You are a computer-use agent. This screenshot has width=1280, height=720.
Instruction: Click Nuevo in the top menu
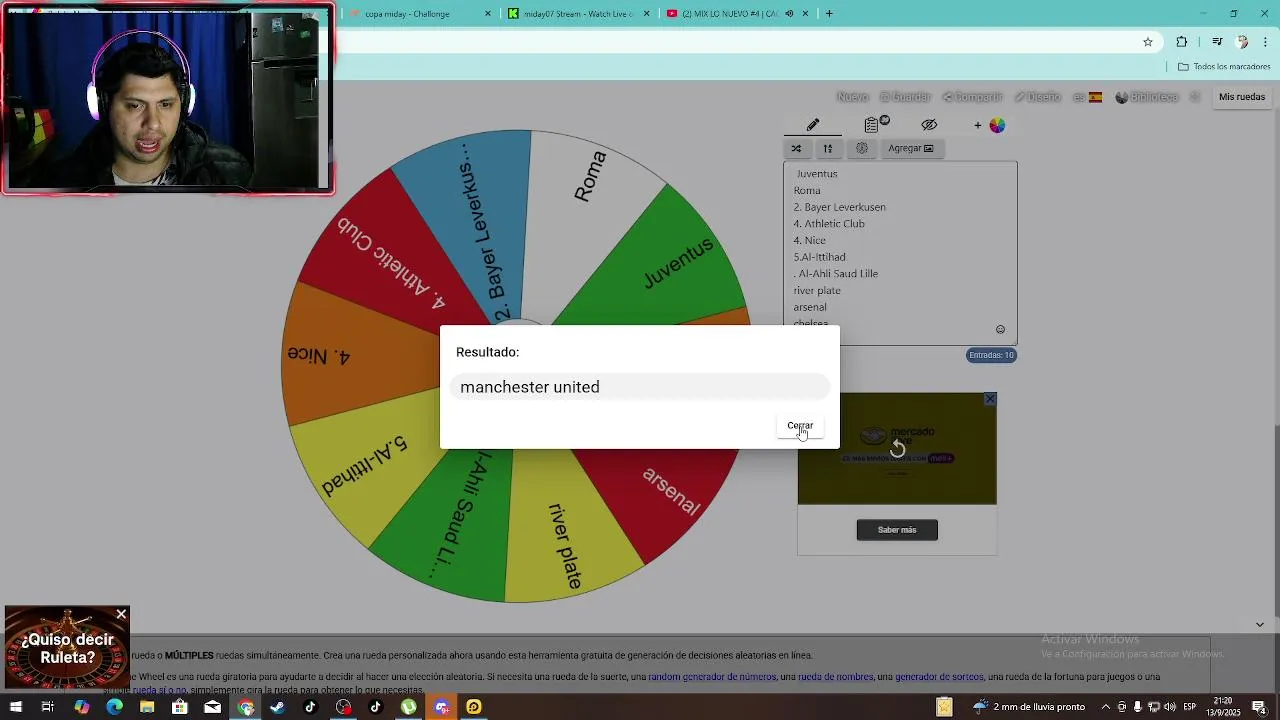[852, 97]
